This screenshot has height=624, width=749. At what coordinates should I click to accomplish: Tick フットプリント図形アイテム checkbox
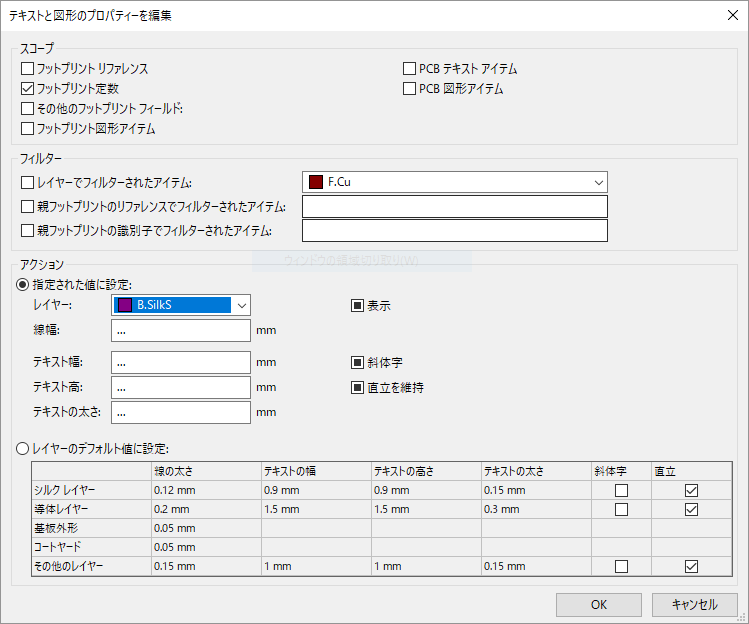28,129
